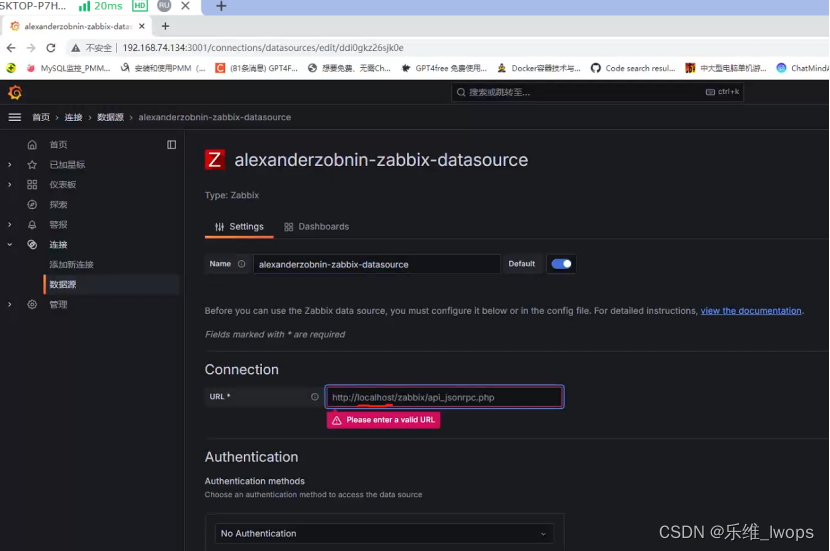830x551 pixels.
Task: Reload the page with refresh icon
Action: (51, 48)
